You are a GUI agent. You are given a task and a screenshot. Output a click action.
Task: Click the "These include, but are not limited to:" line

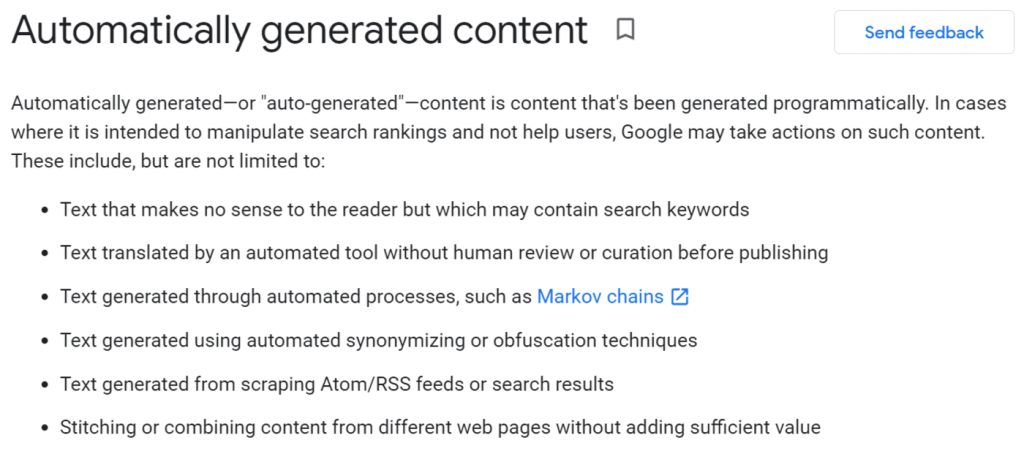coord(168,161)
